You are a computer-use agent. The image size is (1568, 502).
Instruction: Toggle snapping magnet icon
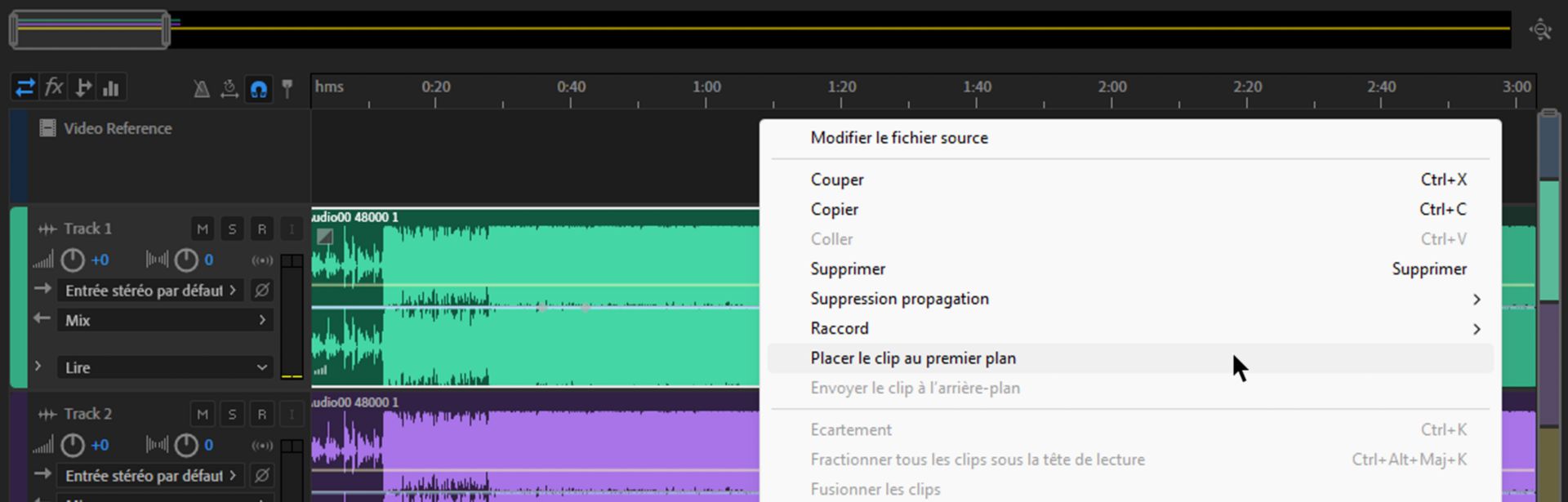coord(259,89)
